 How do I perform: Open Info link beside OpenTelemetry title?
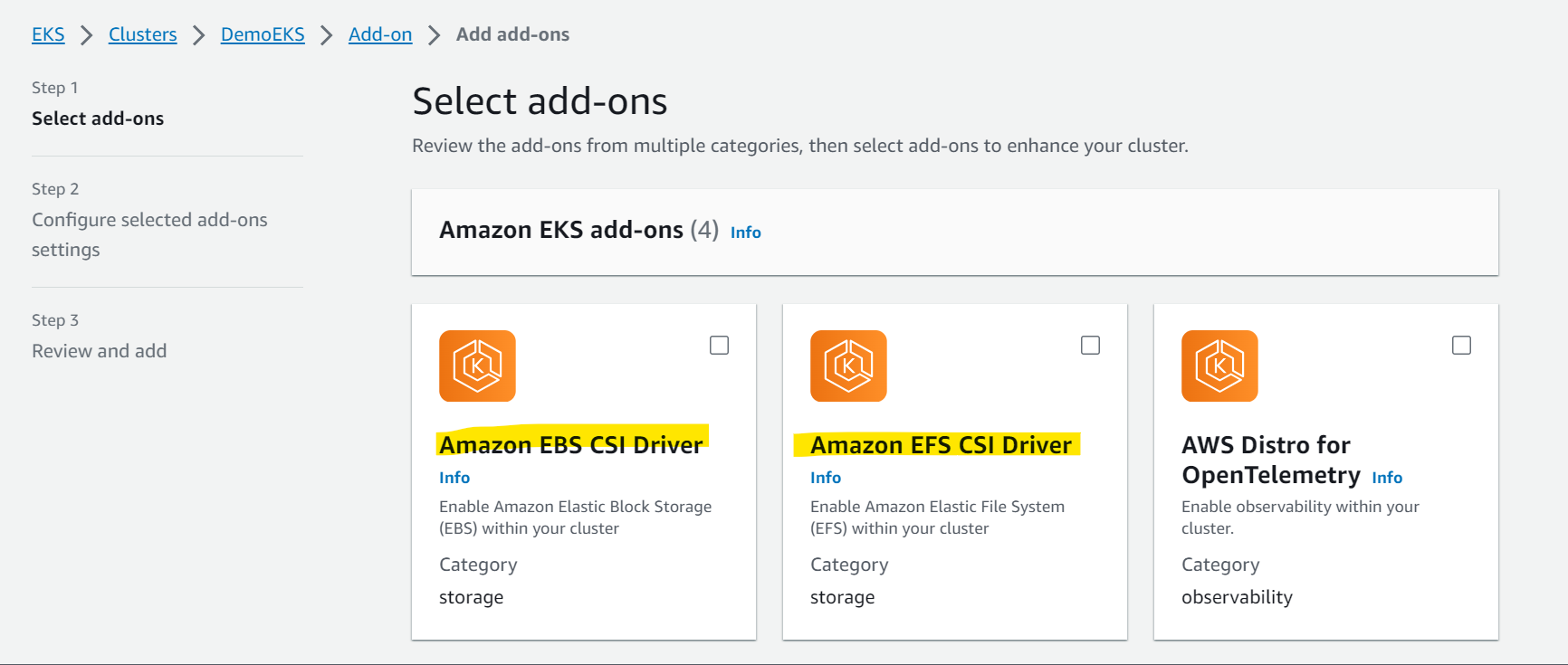(1387, 478)
